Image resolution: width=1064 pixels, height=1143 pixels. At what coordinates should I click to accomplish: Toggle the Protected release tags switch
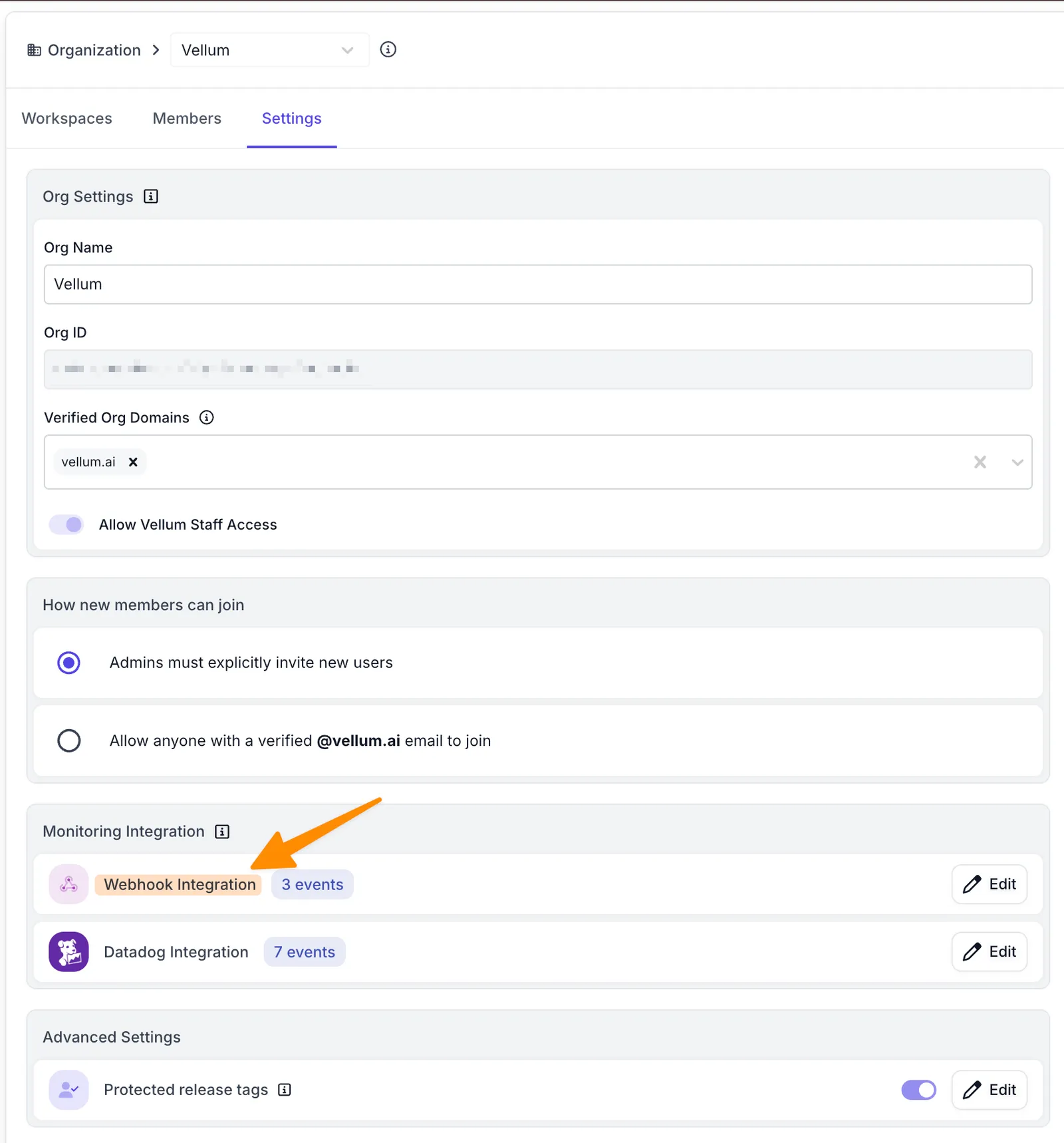coord(918,1090)
